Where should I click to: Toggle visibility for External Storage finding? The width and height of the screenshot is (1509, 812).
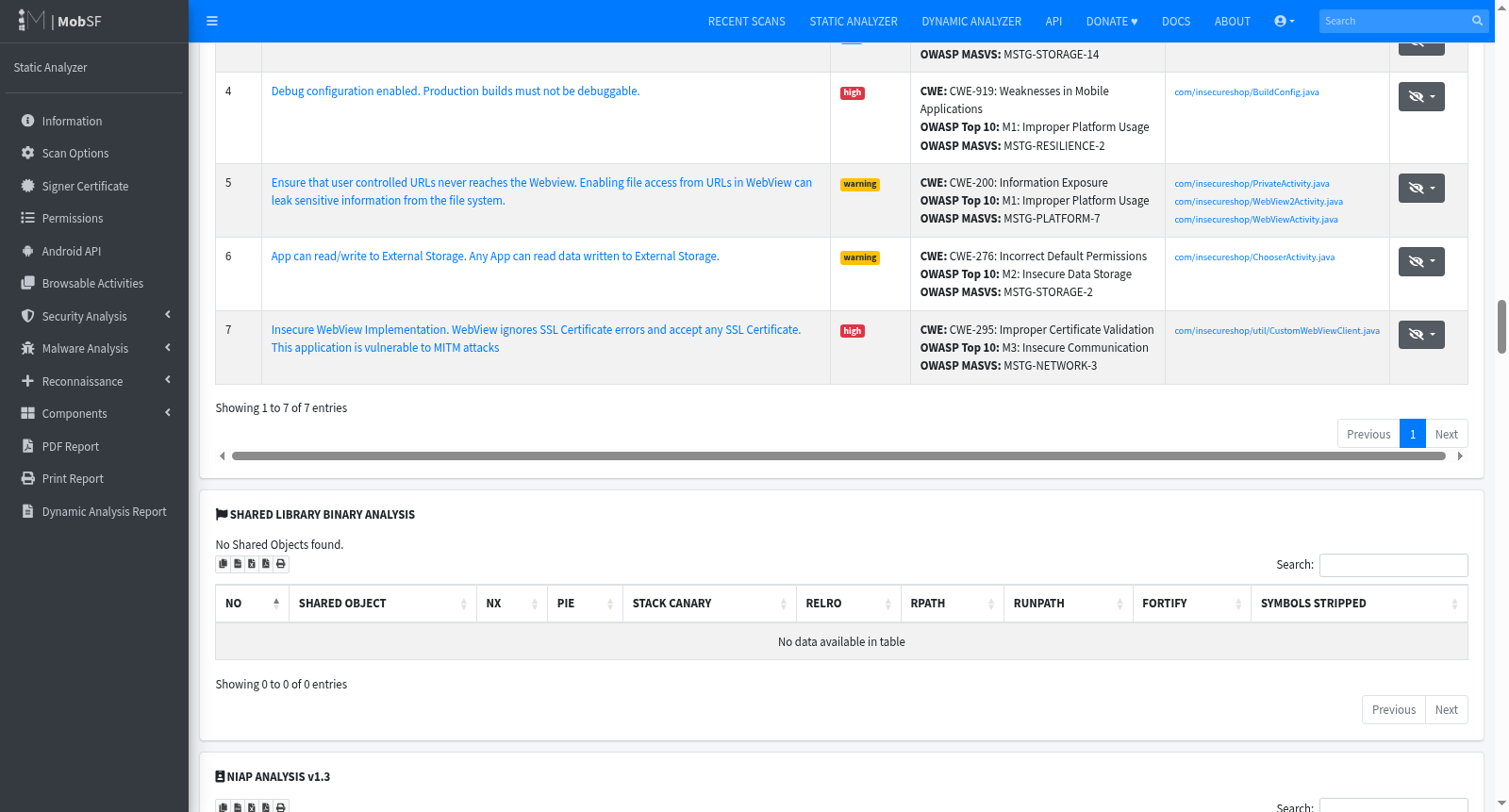(1421, 261)
